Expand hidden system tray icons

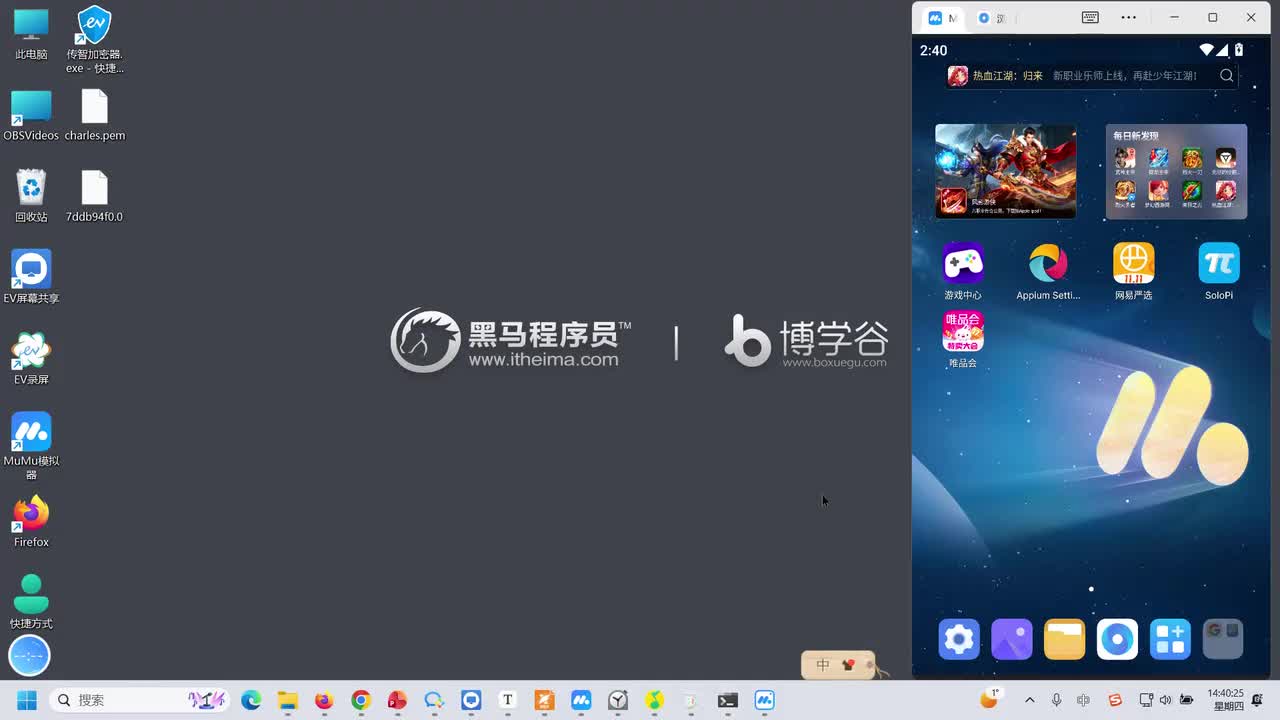[x=1030, y=700]
